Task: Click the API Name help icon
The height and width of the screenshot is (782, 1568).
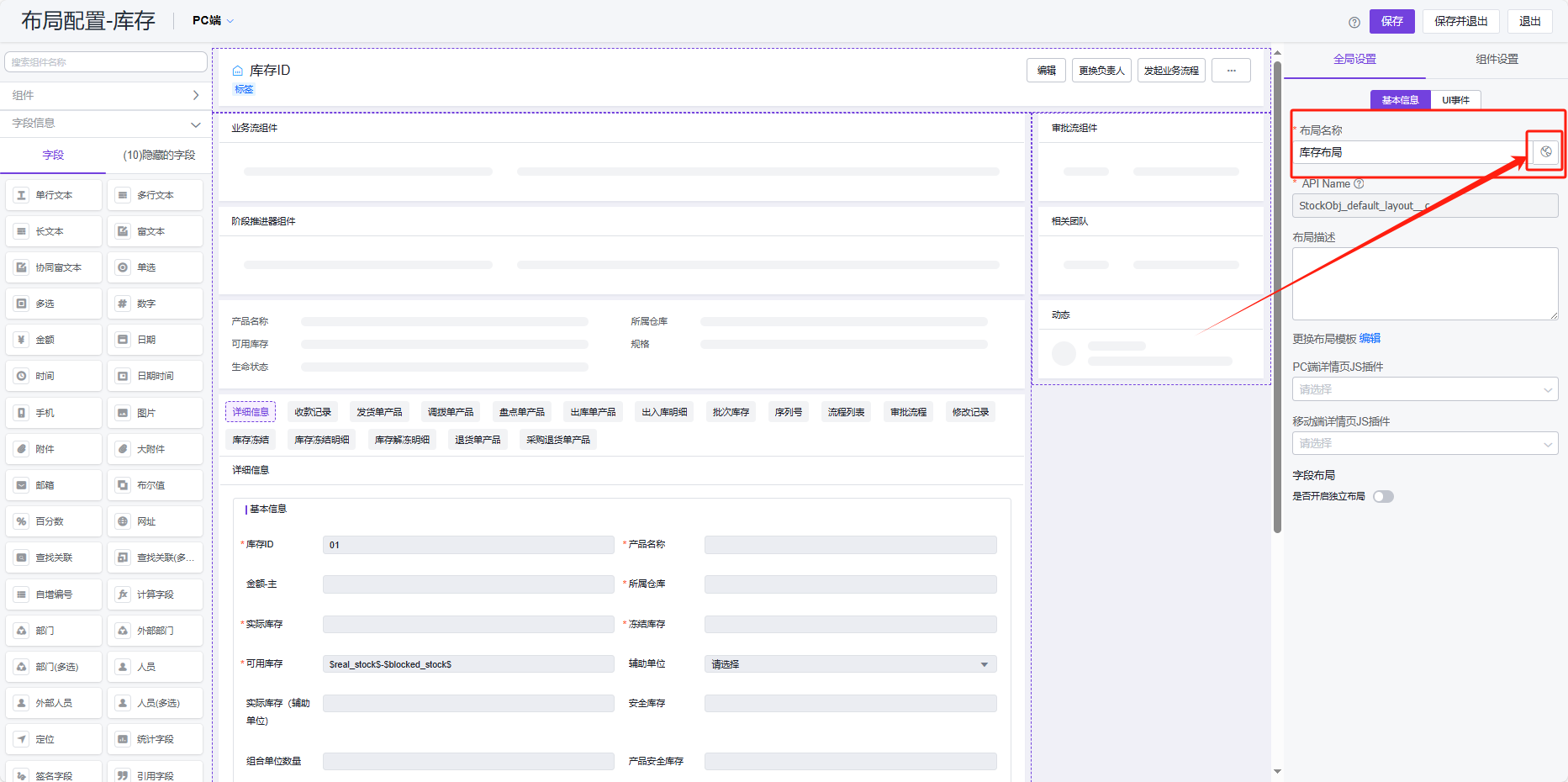Action: tap(1359, 183)
